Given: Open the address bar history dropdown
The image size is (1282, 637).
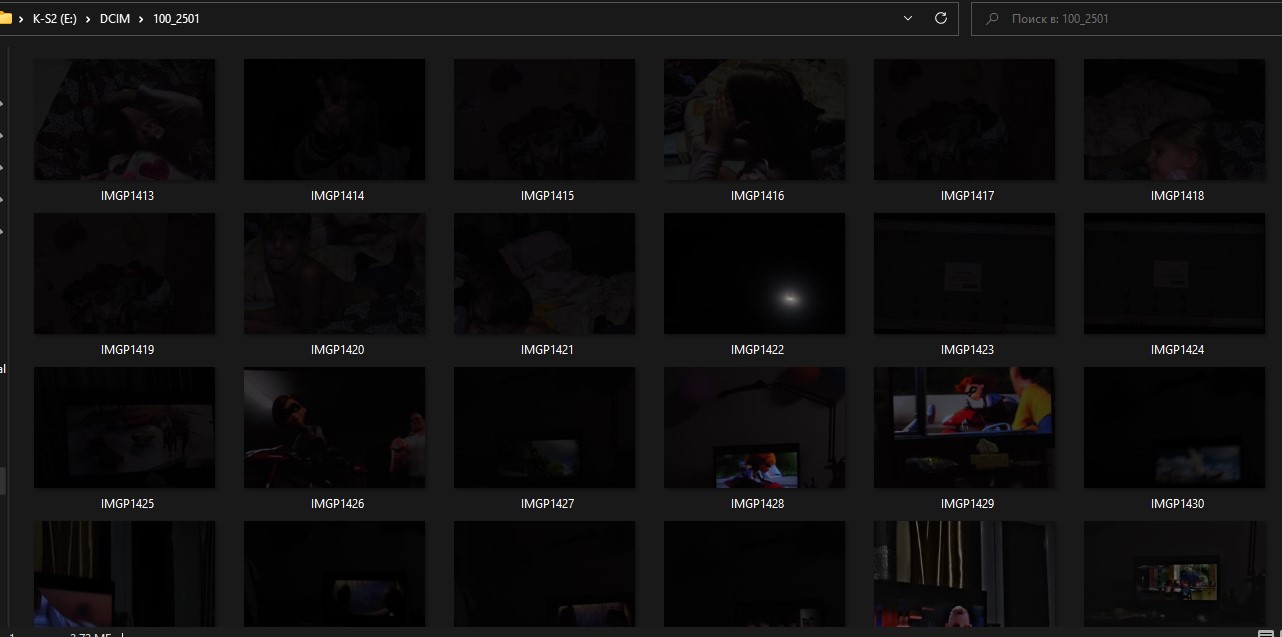Looking at the screenshot, I should [908, 18].
